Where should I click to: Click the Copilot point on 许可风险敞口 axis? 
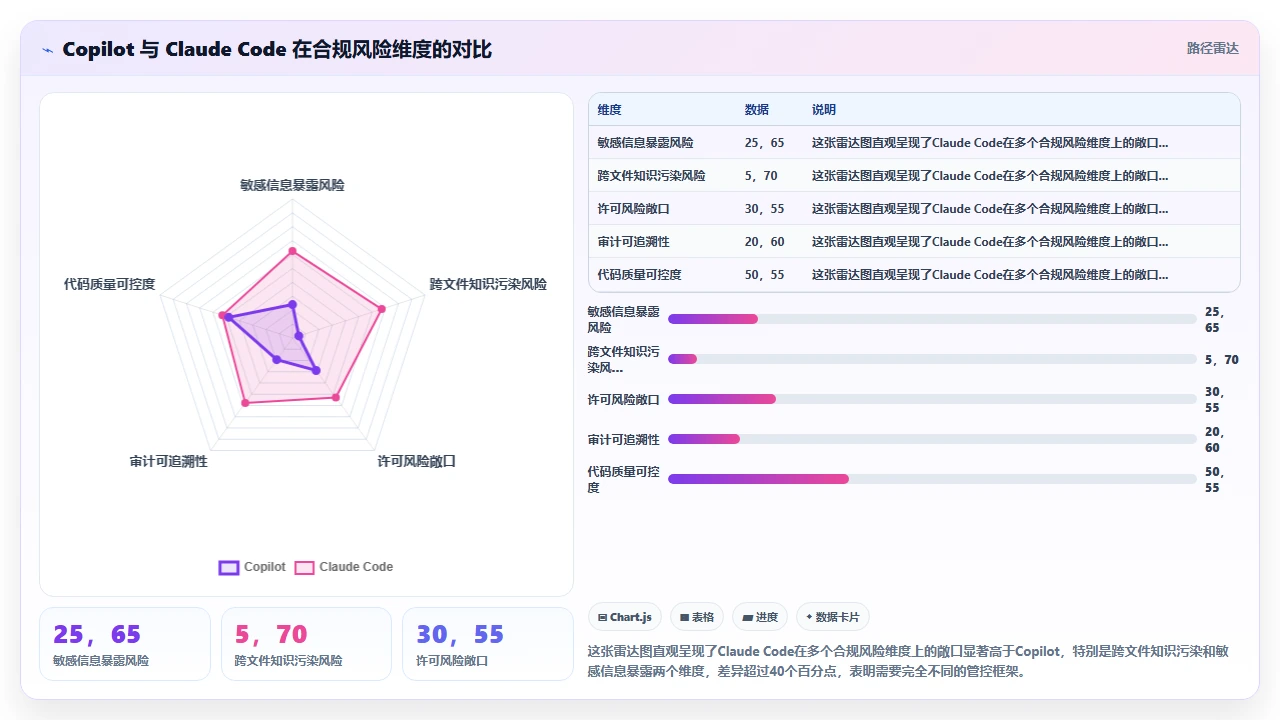click(x=316, y=371)
